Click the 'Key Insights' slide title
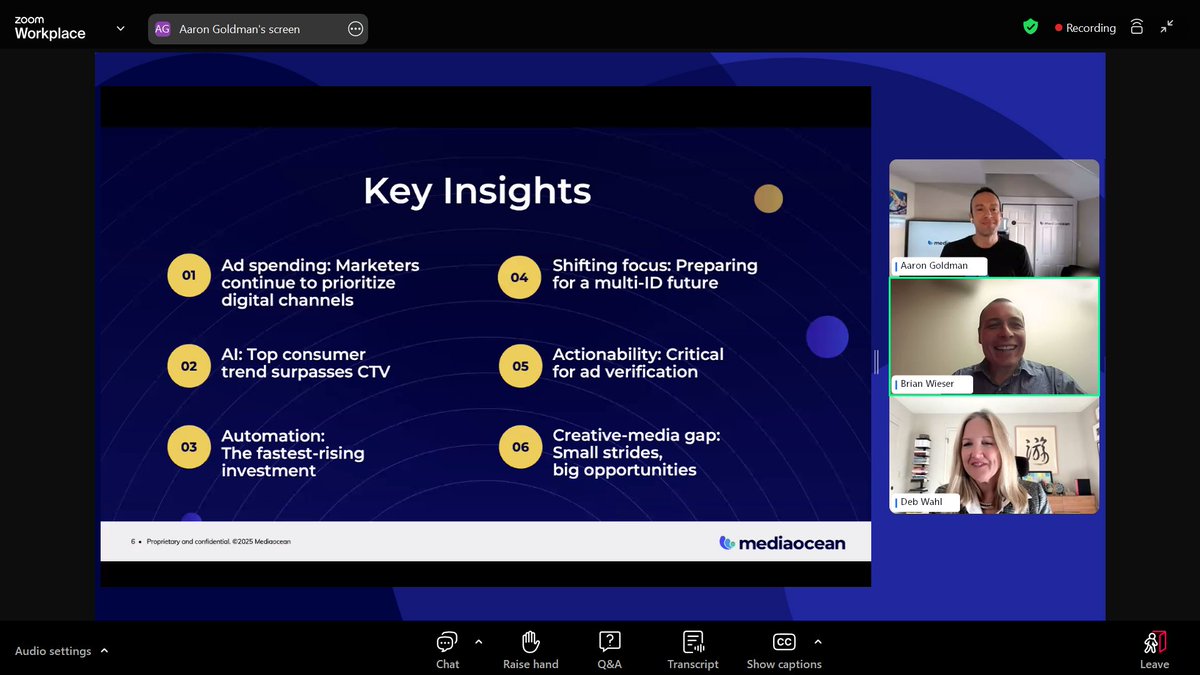 coord(477,191)
